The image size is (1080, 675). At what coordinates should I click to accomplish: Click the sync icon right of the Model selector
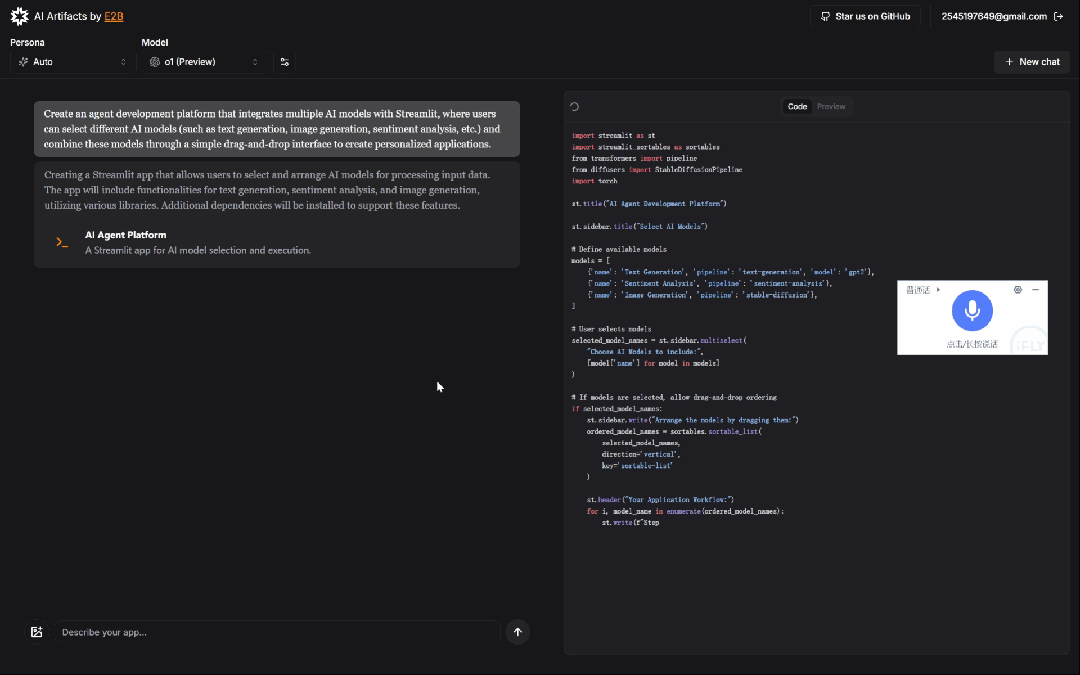coord(284,61)
